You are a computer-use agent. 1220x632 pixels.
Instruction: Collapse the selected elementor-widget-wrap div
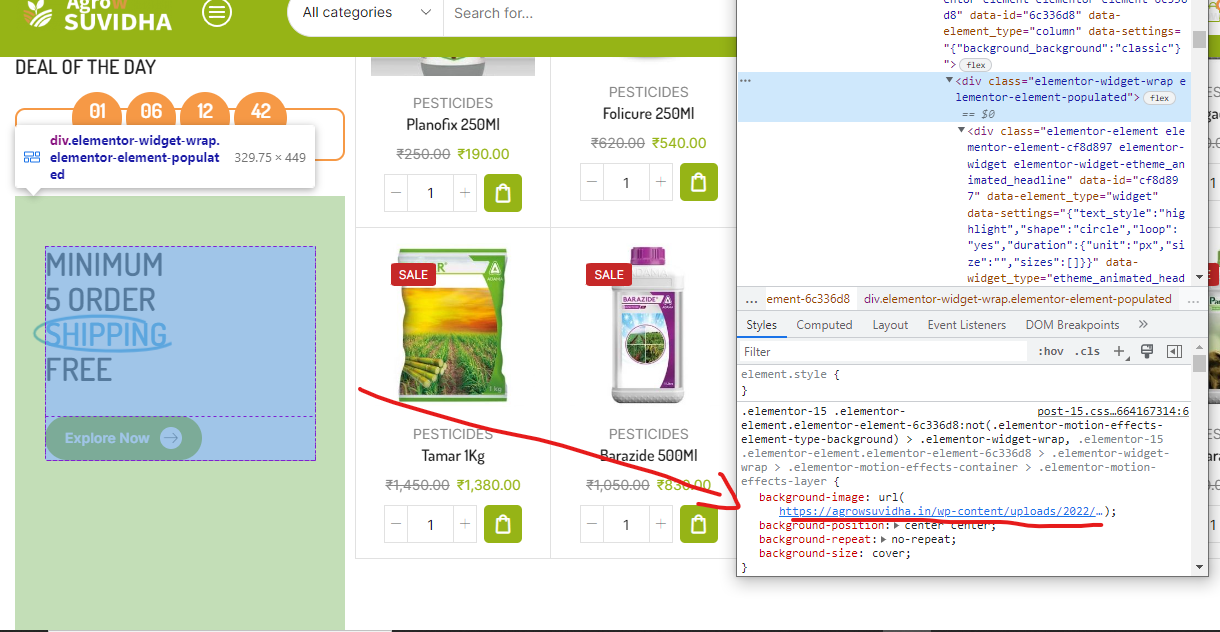pyautogui.click(x=950, y=82)
